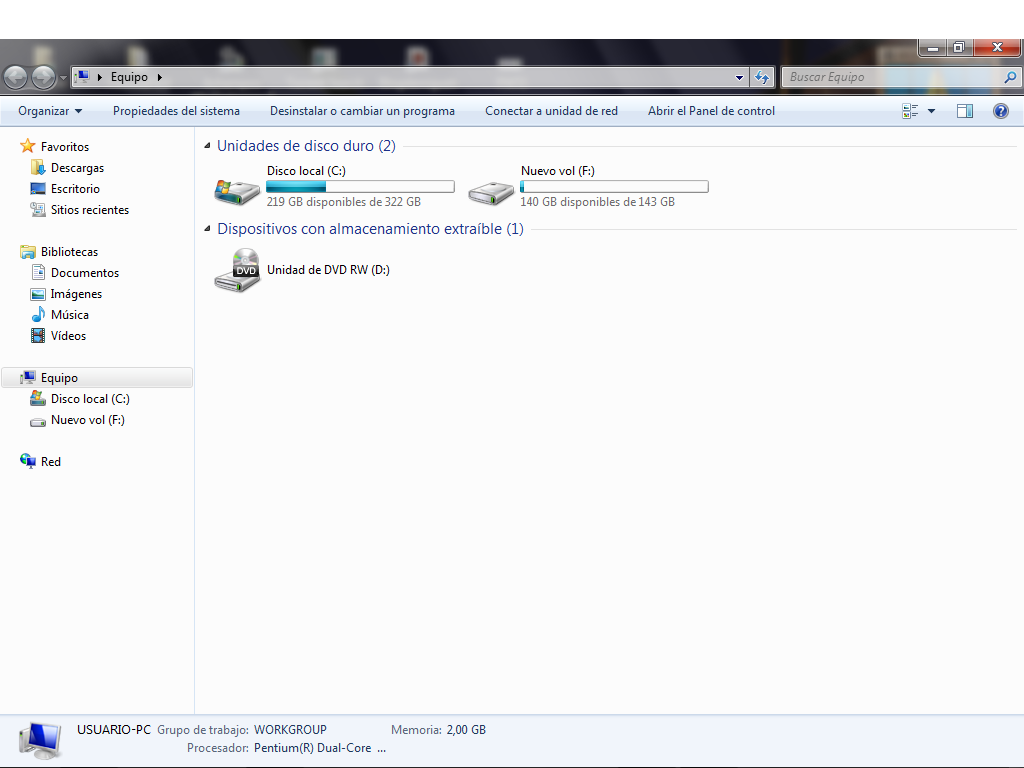
Task: Click Nuevo vol (F:) usage bar
Action: point(614,186)
